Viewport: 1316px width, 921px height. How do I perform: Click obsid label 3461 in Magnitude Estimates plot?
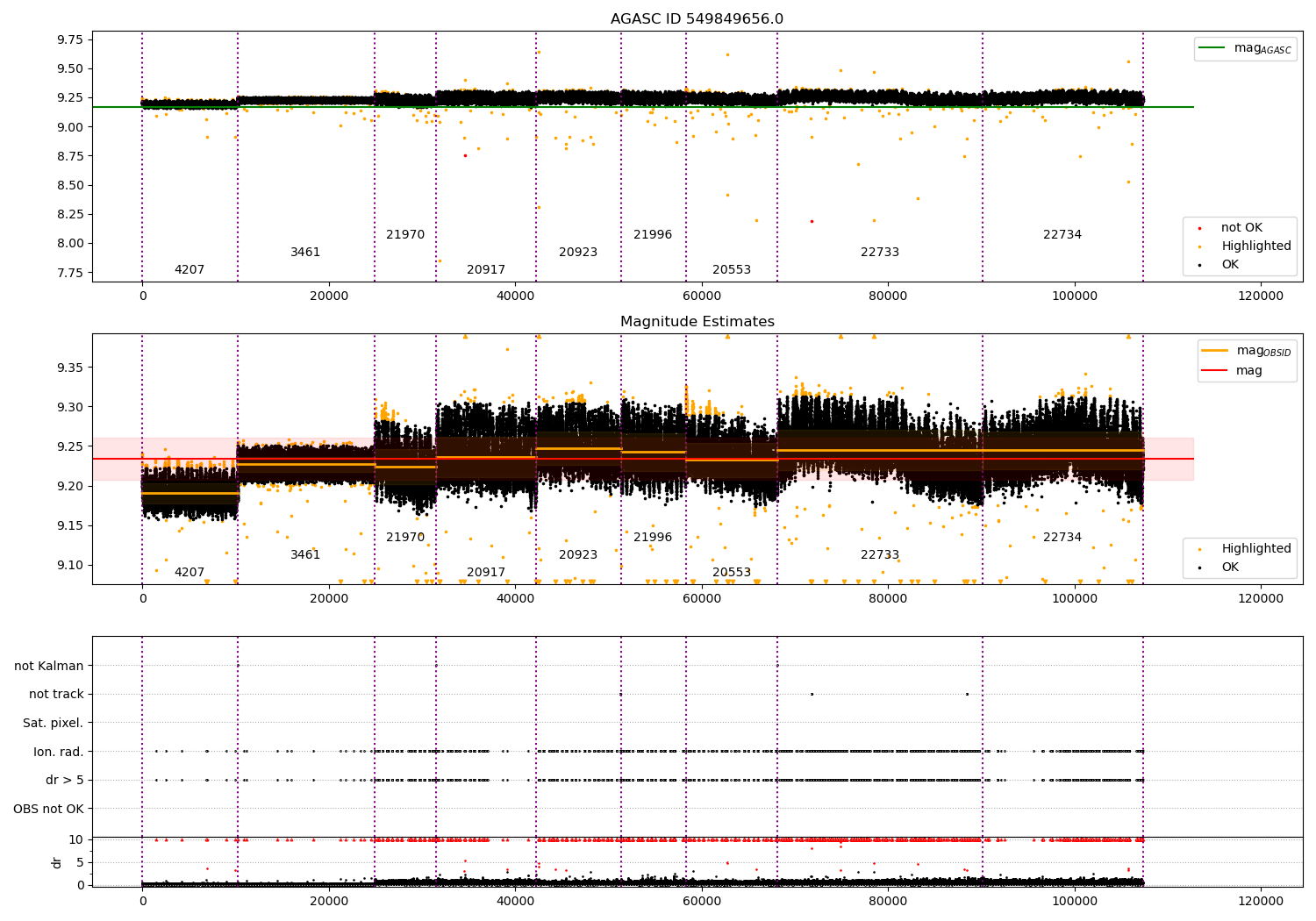(x=305, y=555)
